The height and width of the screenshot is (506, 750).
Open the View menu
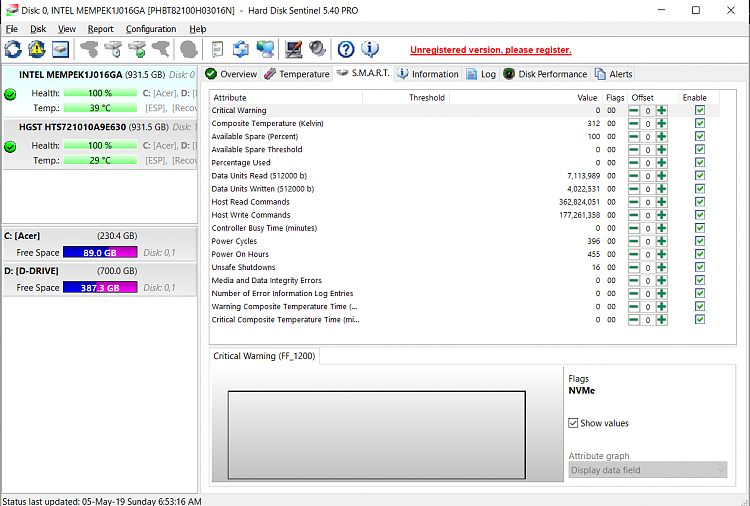pos(66,29)
